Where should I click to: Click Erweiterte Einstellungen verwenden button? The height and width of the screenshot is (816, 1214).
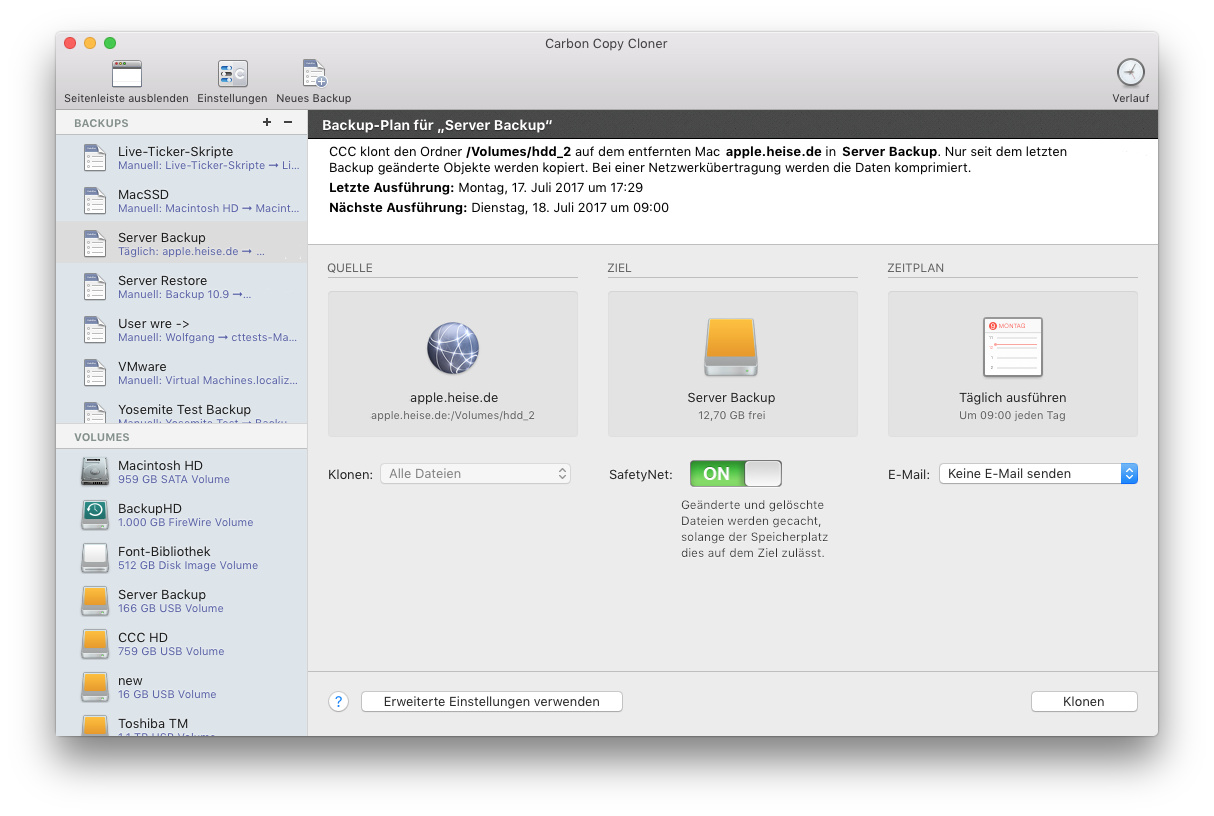491,702
